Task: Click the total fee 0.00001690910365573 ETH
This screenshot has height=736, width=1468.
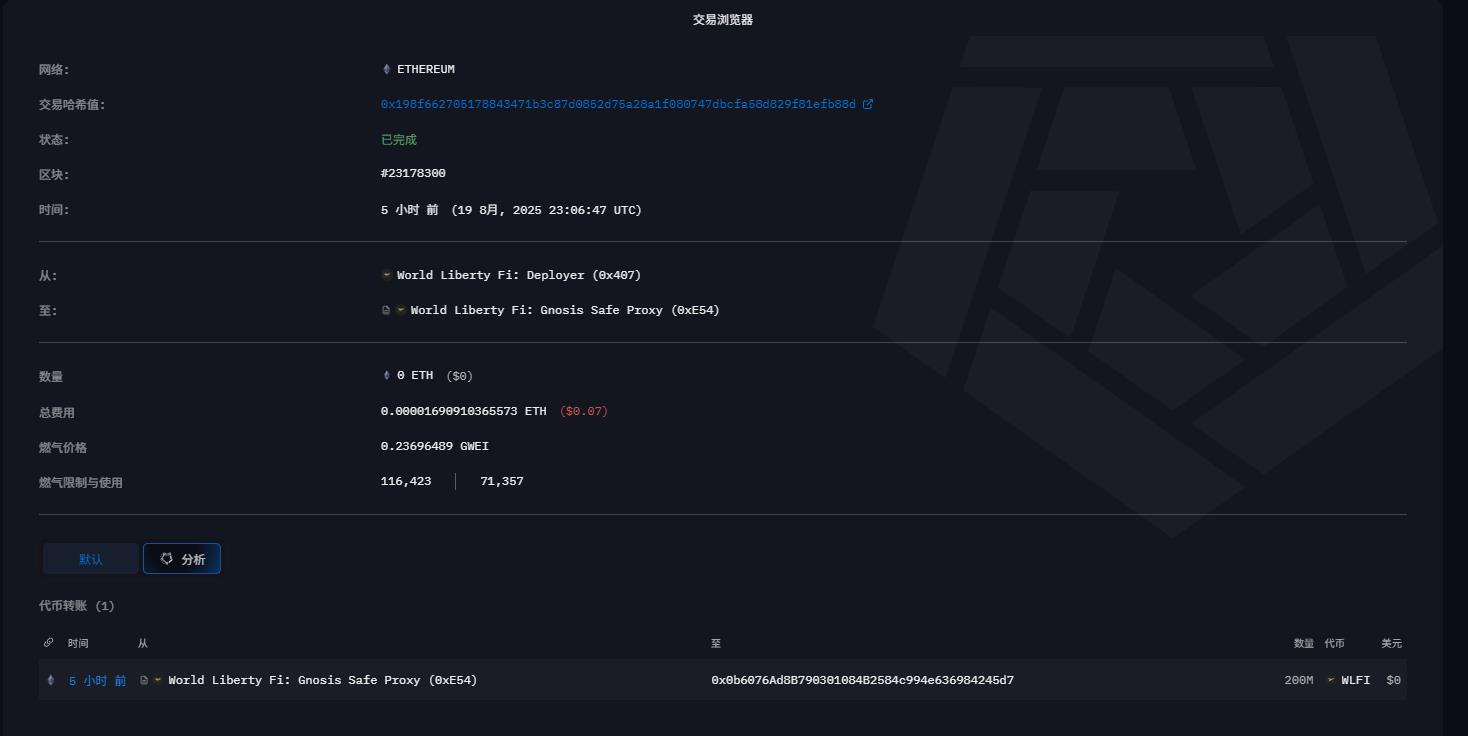Action: pos(464,411)
